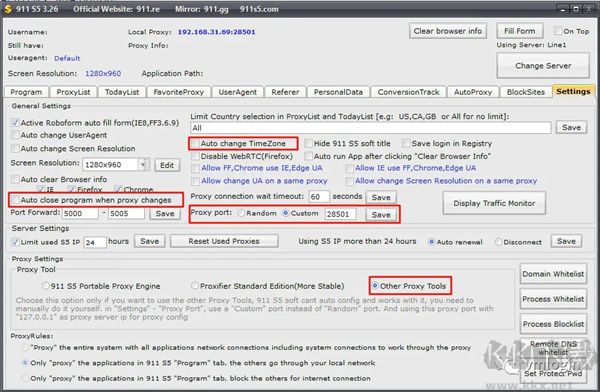Viewport: 600px width, 392px height.
Task: Enable Disable WebRTC(Firefox) checkbox
Action: pyautogui.click(x=196, y=156)
